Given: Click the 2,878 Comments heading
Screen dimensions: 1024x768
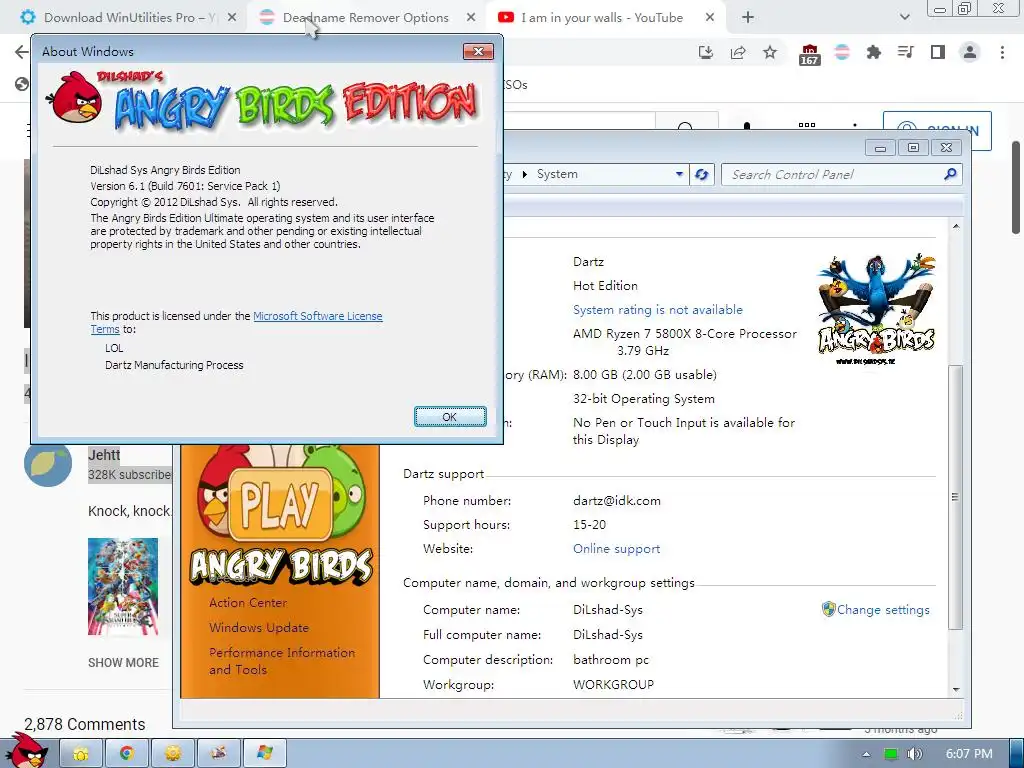Looking at the screenshot, I should point(85,724).
